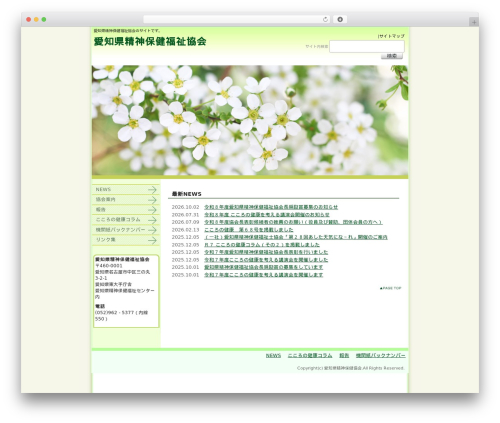Select こころの健康コラム in the sidebar menu
Image resolution: width=500 pixels, height=423 pixels.
(x=126, y=220)
